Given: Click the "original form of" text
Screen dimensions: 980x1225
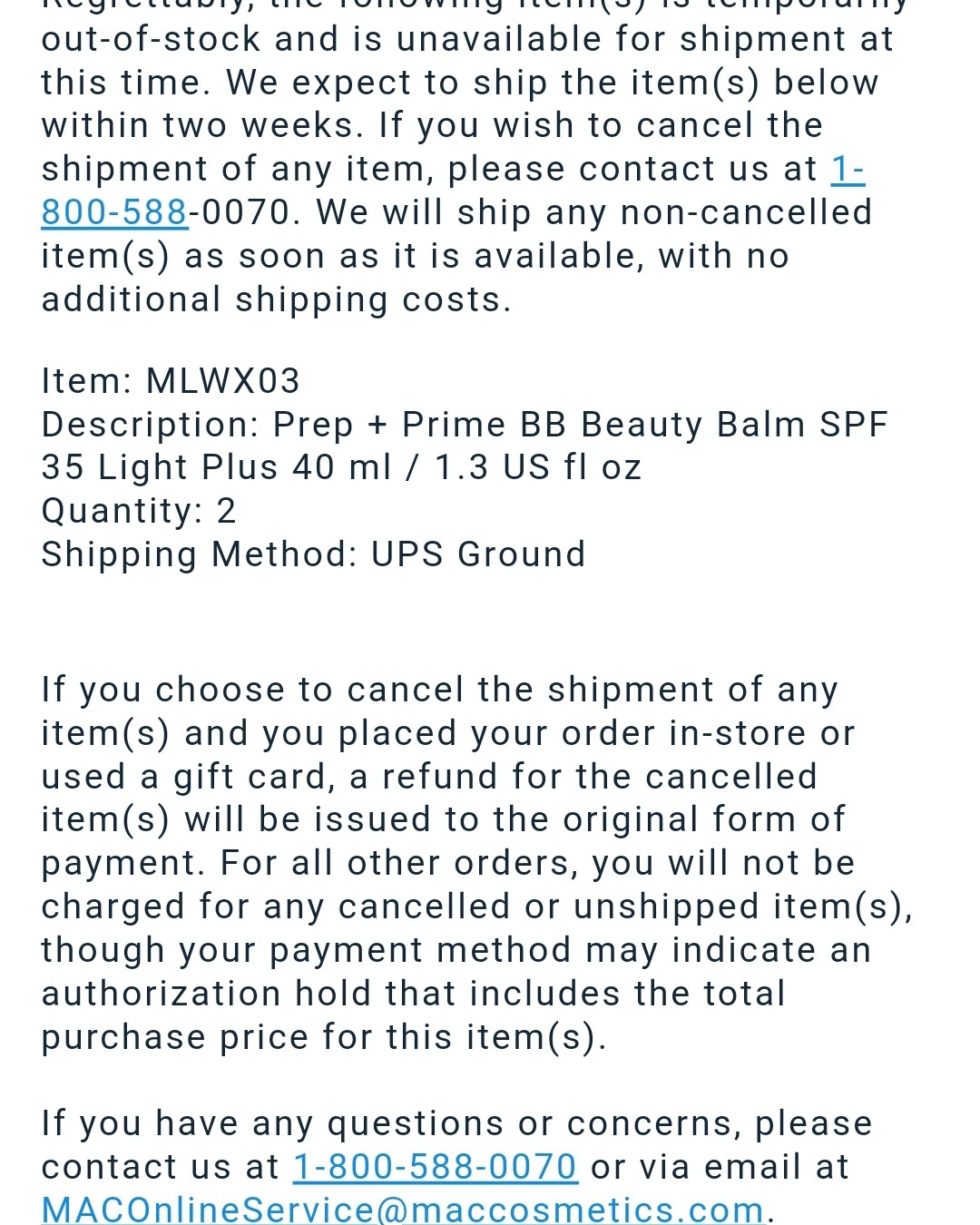Looking at the screenshot, I should (x=704, y=819).
